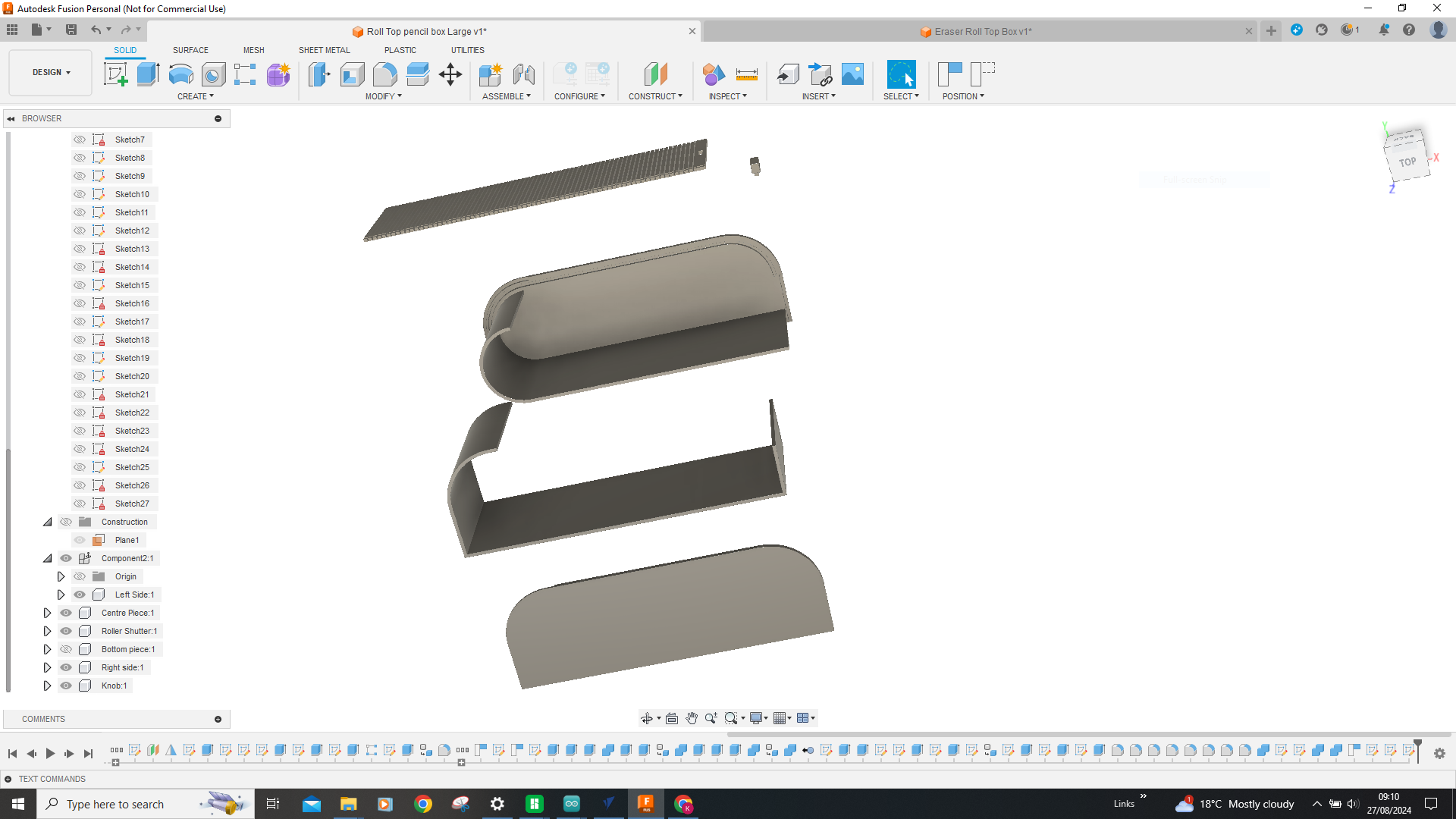Toggle visibility of Sketch15
The image size is (1456, 819).
coord(80,285)
